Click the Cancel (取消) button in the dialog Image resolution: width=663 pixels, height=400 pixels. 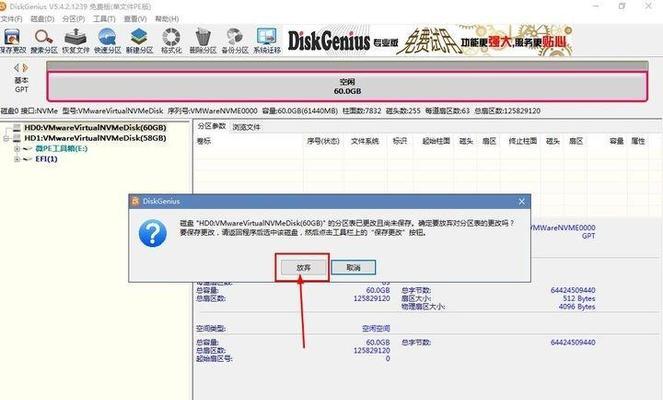click(x=353, y=267)
